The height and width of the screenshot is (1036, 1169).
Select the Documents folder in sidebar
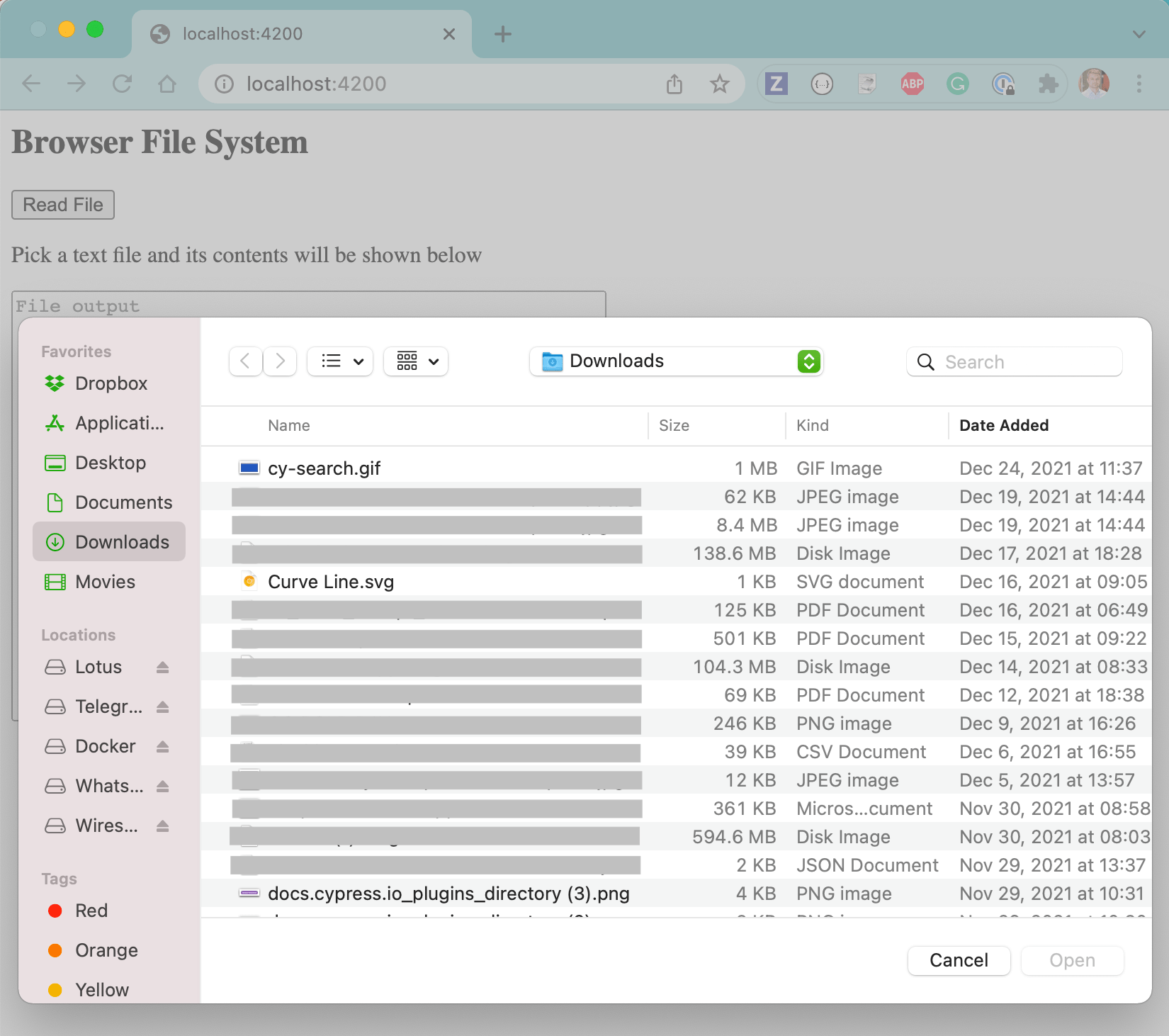(123, 502)
